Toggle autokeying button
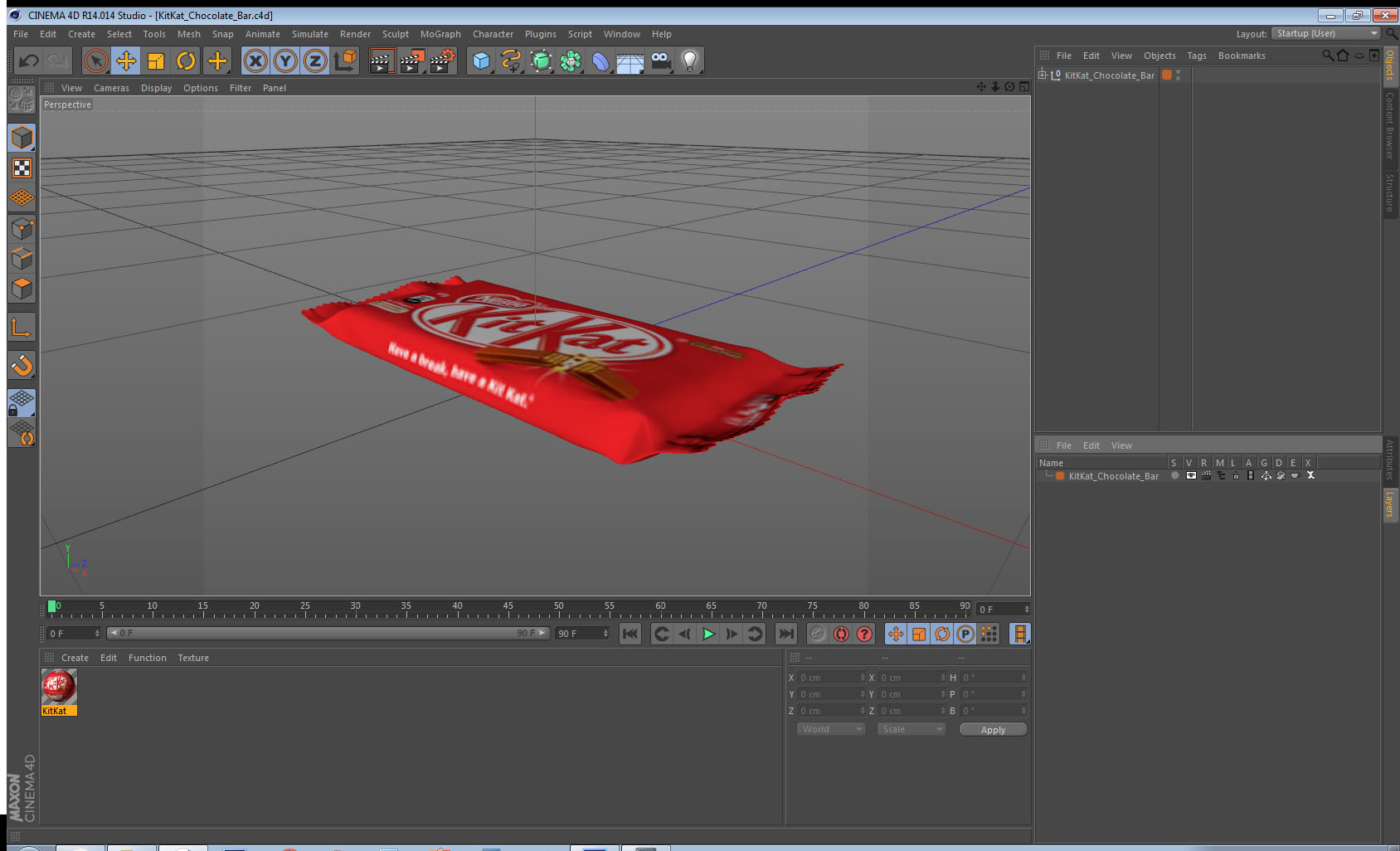Screen dimensions: 1400x851 pyautogui.click(x=841, y=634)
